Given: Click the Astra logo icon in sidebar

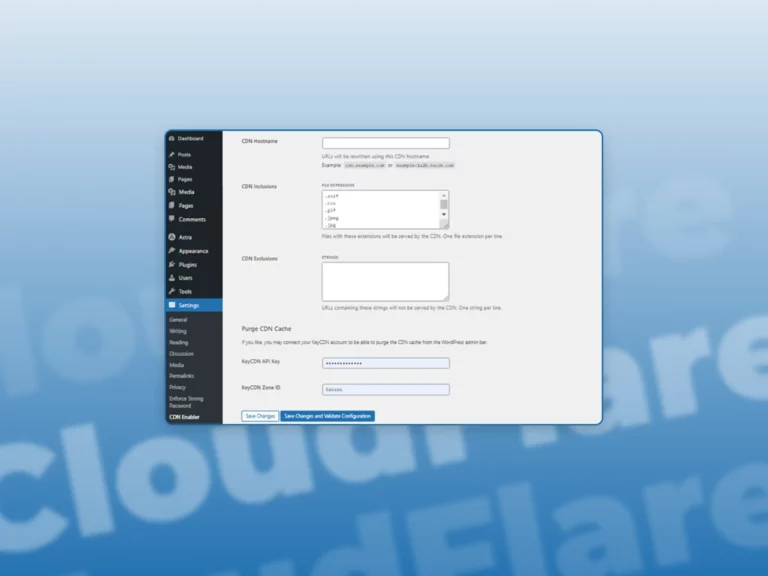Looking at the screenshot, I should [172, 237].
